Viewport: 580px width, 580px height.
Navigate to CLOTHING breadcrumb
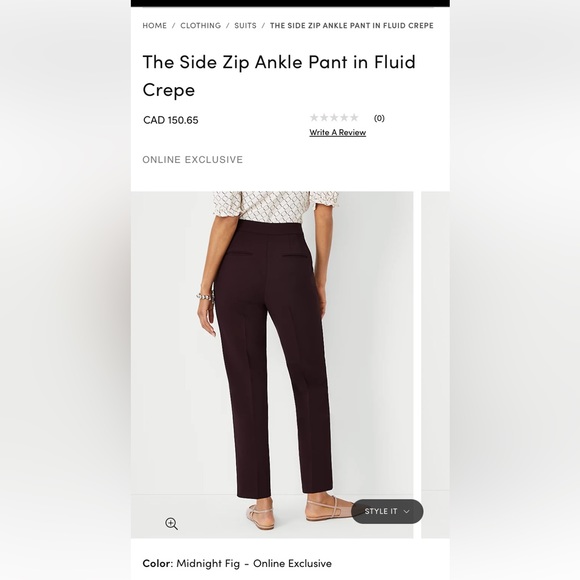point(200,26)
